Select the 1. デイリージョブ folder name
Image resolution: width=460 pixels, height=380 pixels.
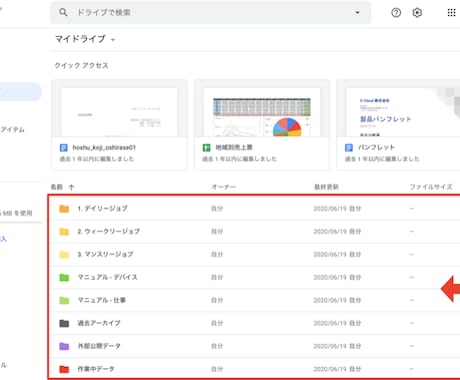(x=102, y=209)
